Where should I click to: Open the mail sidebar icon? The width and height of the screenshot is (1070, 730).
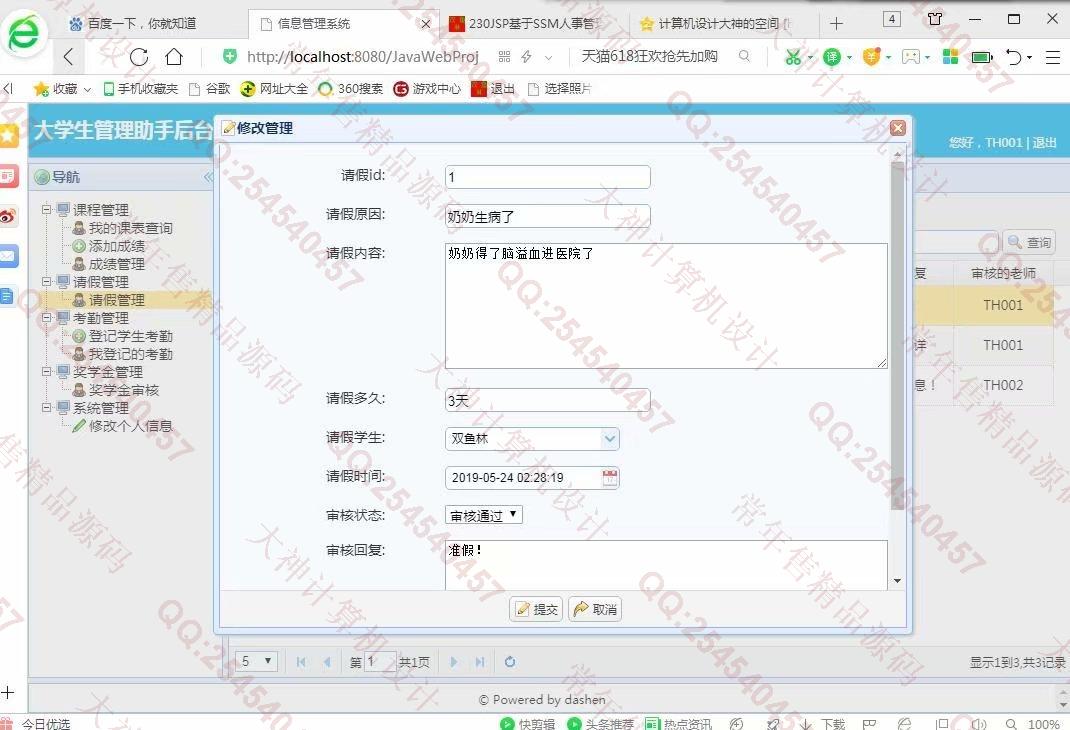pyautogui.click(x=8, y=257)
